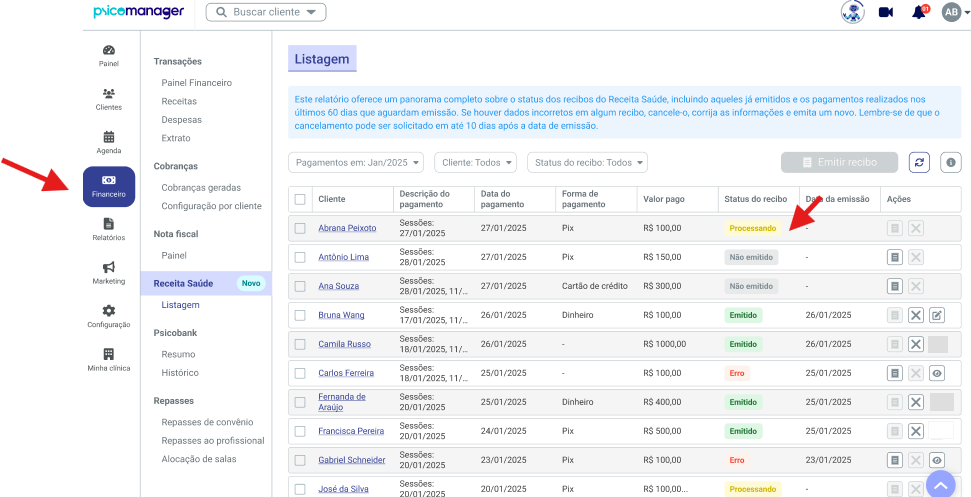Open the AB user account menu
Viewport: 971px width, 497px height.
click(954, 12)
